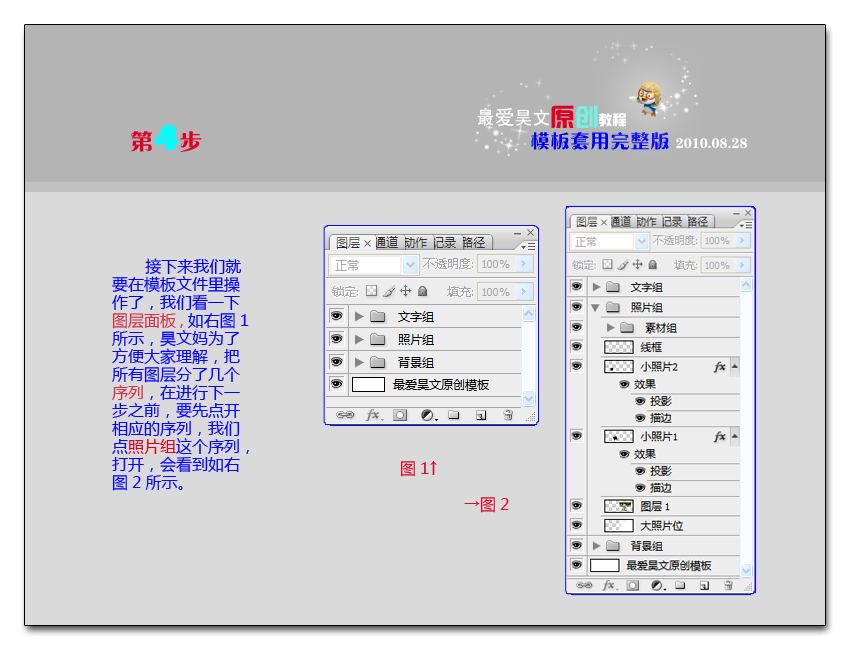
Task: Switch to 通道 tab in Figure 2 panel
Action: [x=621, y=221]
